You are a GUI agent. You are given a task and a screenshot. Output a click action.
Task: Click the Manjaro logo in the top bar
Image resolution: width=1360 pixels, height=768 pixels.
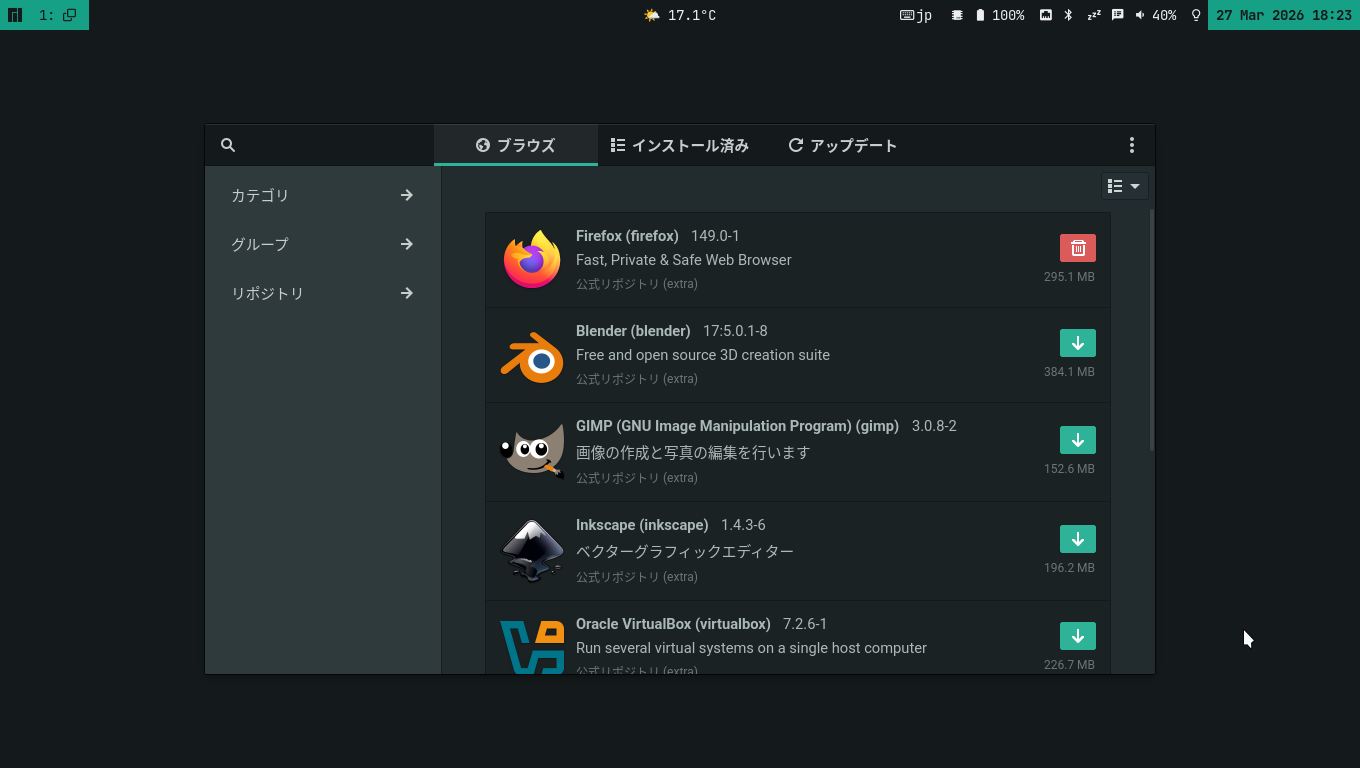[x=15, y=15]
